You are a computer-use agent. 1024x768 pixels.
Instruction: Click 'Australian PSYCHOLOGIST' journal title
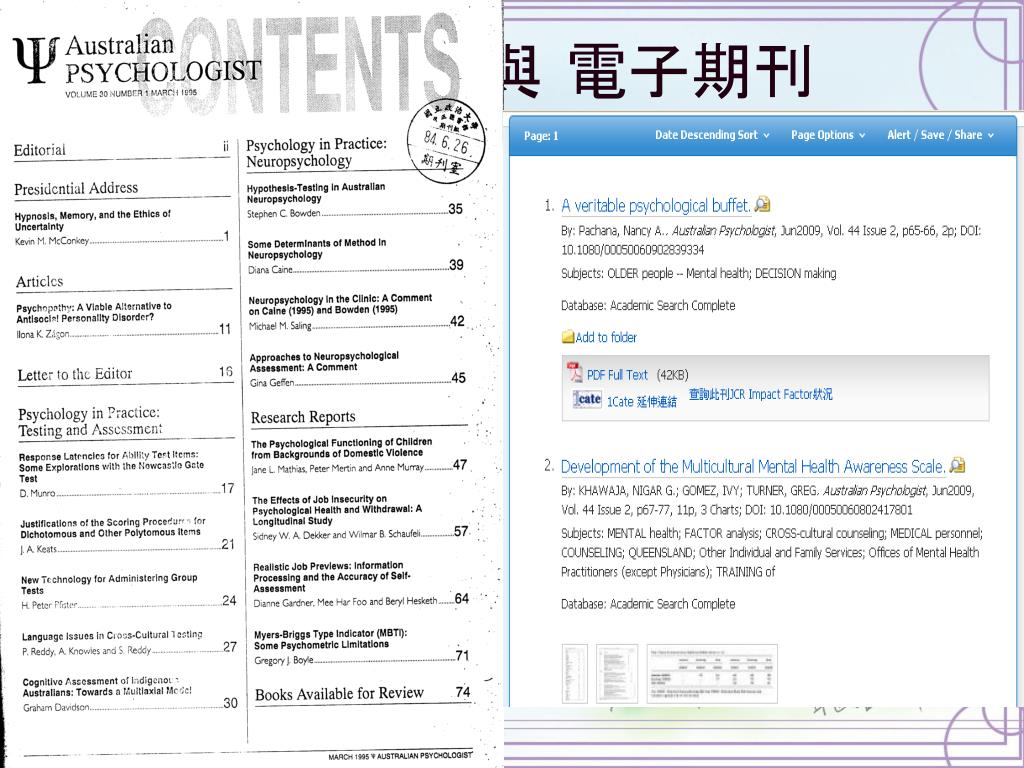[163, 60]
